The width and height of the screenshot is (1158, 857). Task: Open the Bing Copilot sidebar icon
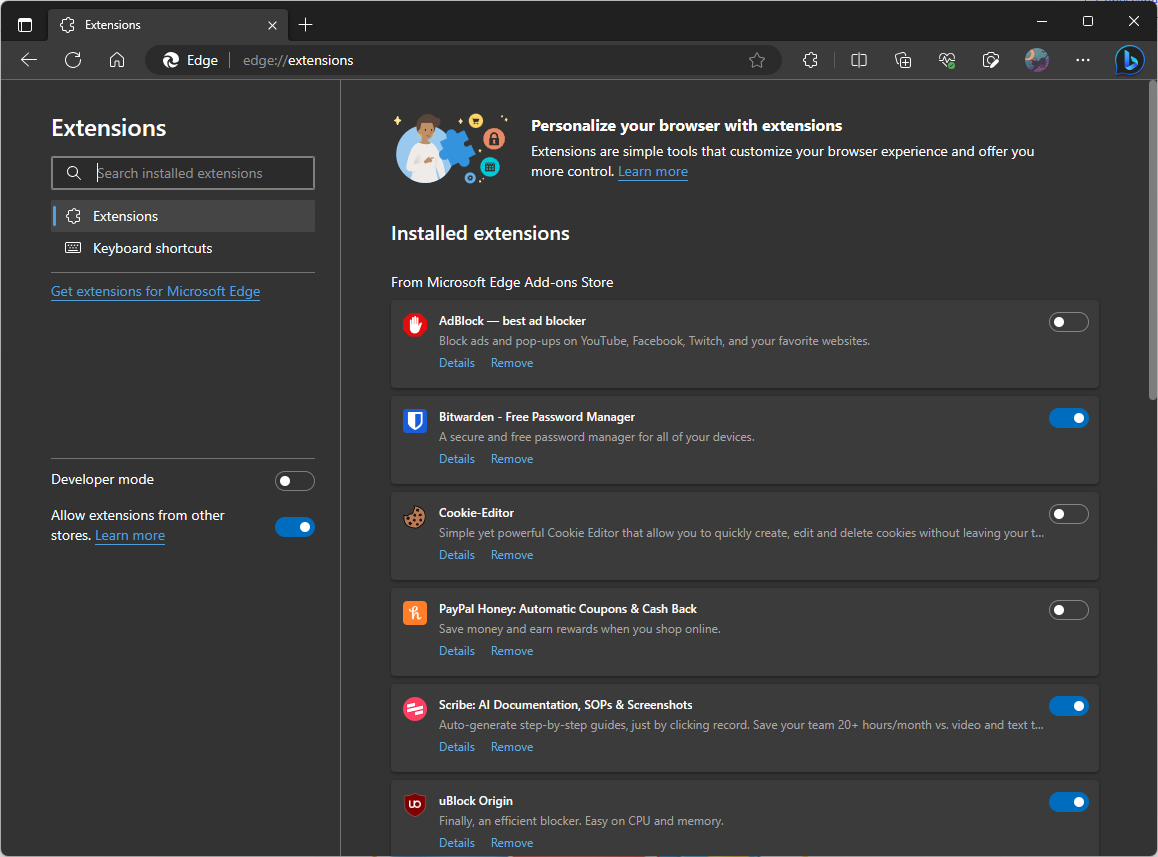(1130, 60)
